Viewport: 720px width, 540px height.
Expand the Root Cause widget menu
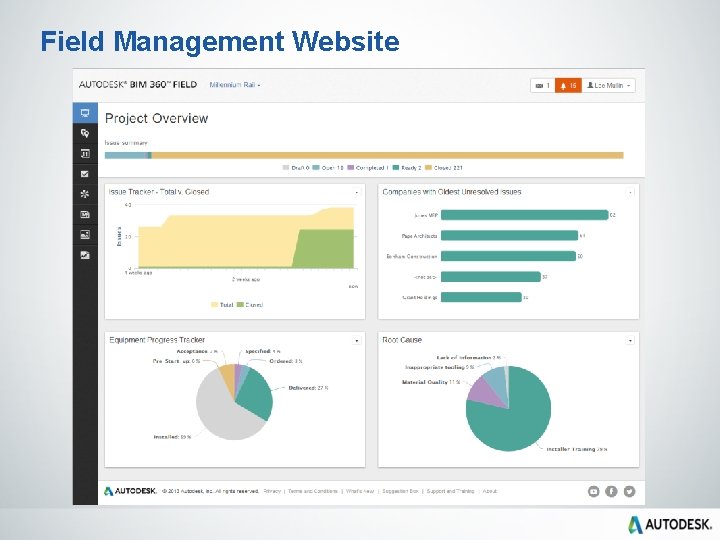[630, 341]
